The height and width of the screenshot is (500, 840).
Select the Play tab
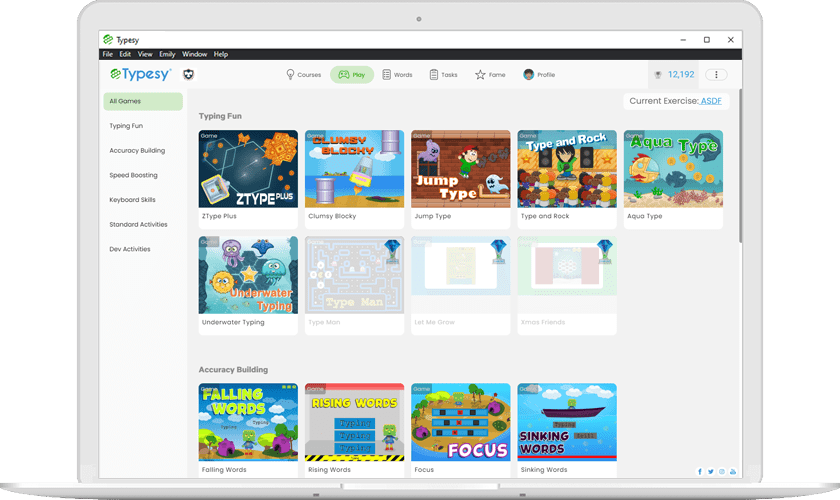tap(352, 74)
